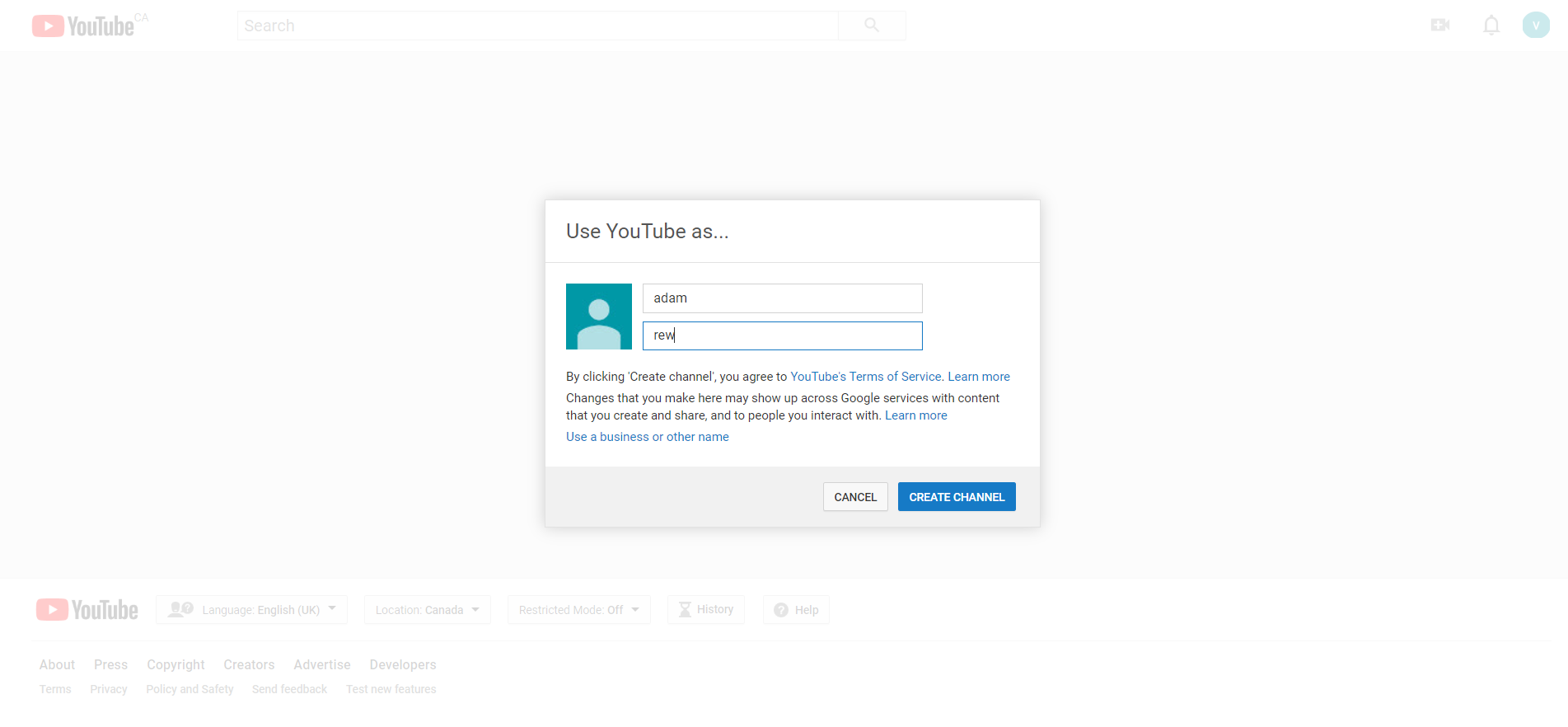Image resolution: width=1568 pixels, height=727 pixels.
Task: Open the upload video camera icon
Action: tap(1440, 26)
